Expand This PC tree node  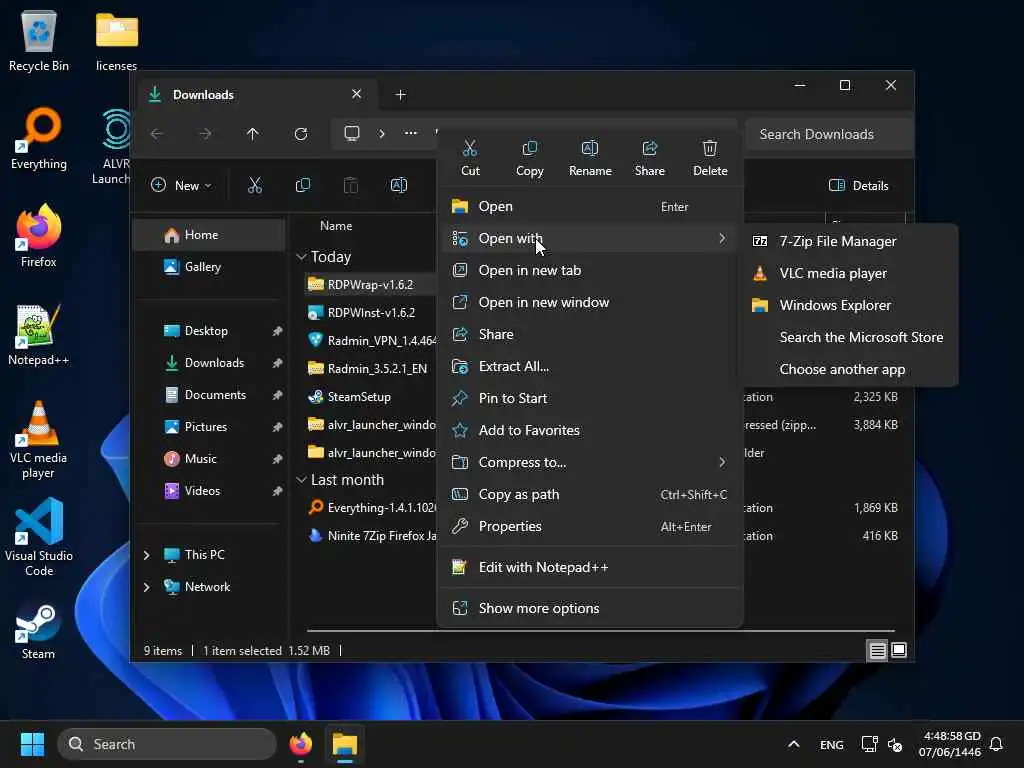click(x=146, y=555)
